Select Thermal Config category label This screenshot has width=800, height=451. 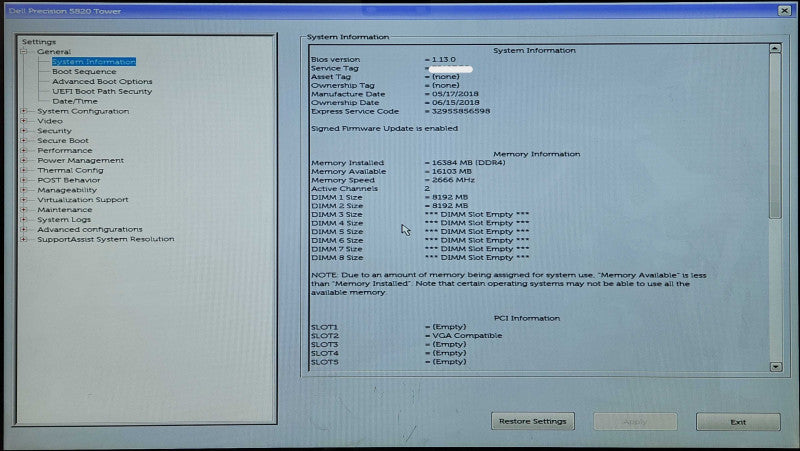(x=70, y=170)
